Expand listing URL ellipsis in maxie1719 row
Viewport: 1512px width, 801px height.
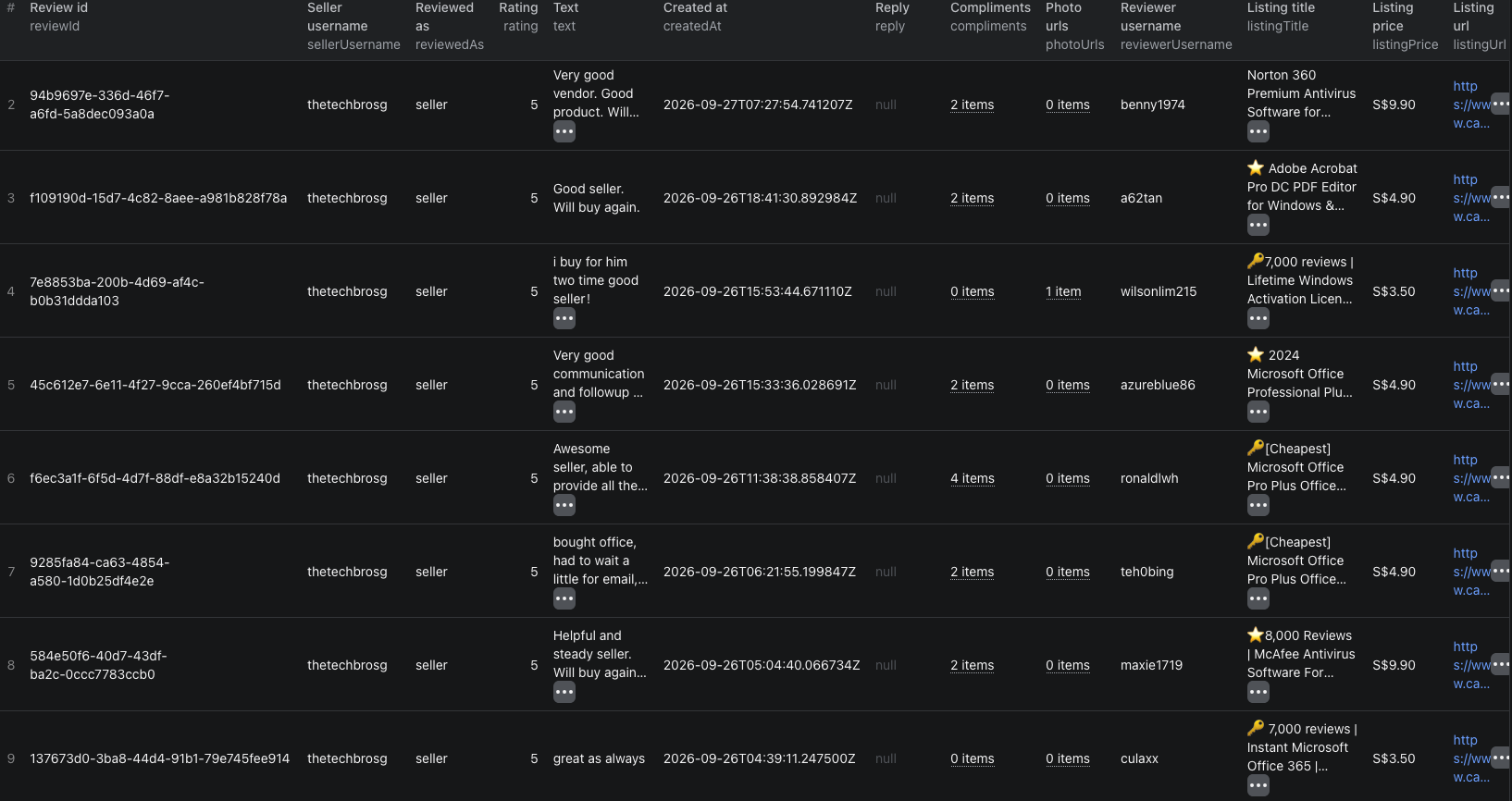pos(1501,665)
